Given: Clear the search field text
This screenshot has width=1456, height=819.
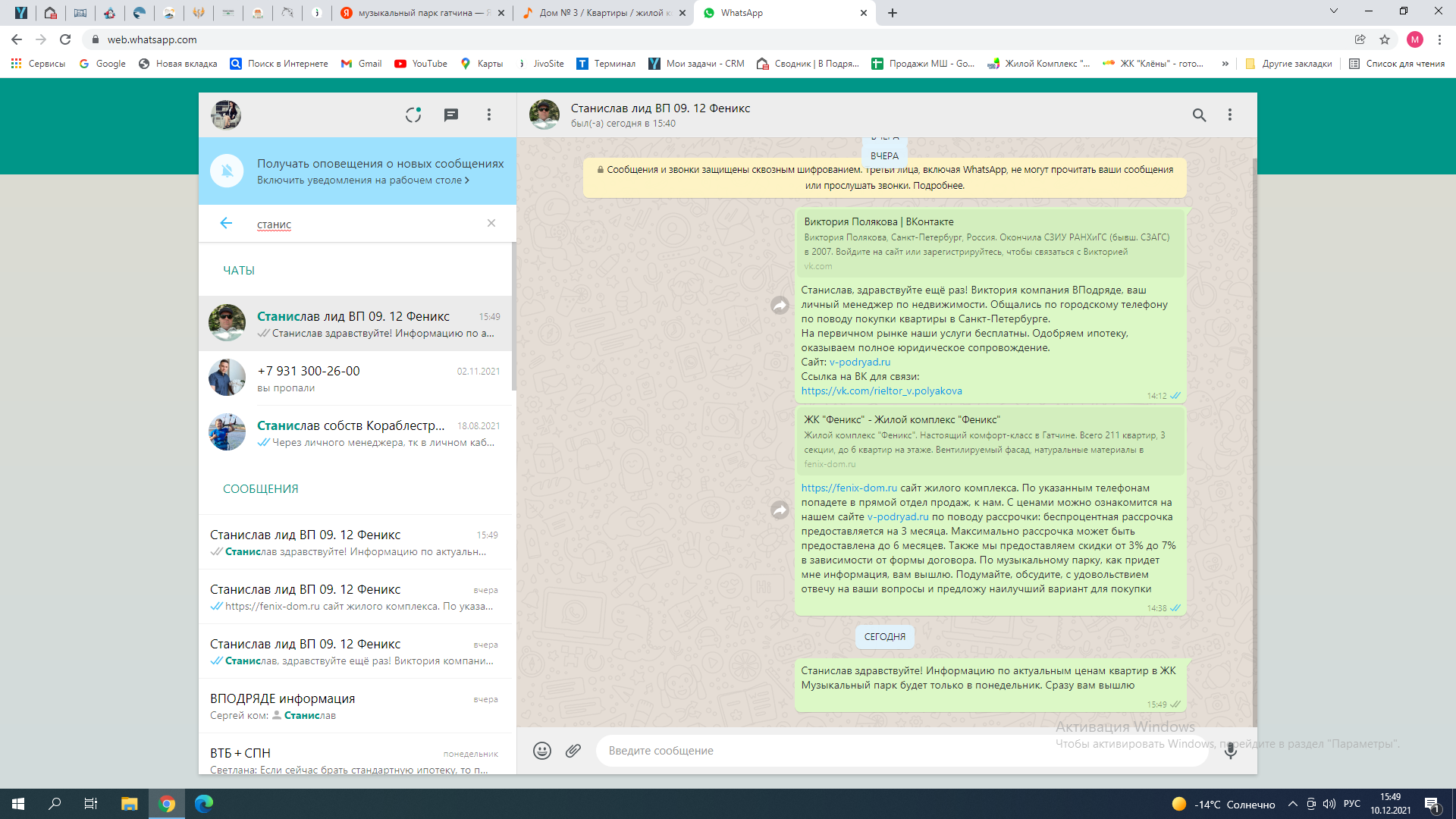Looking at the screenshot, I should [491, 223].
